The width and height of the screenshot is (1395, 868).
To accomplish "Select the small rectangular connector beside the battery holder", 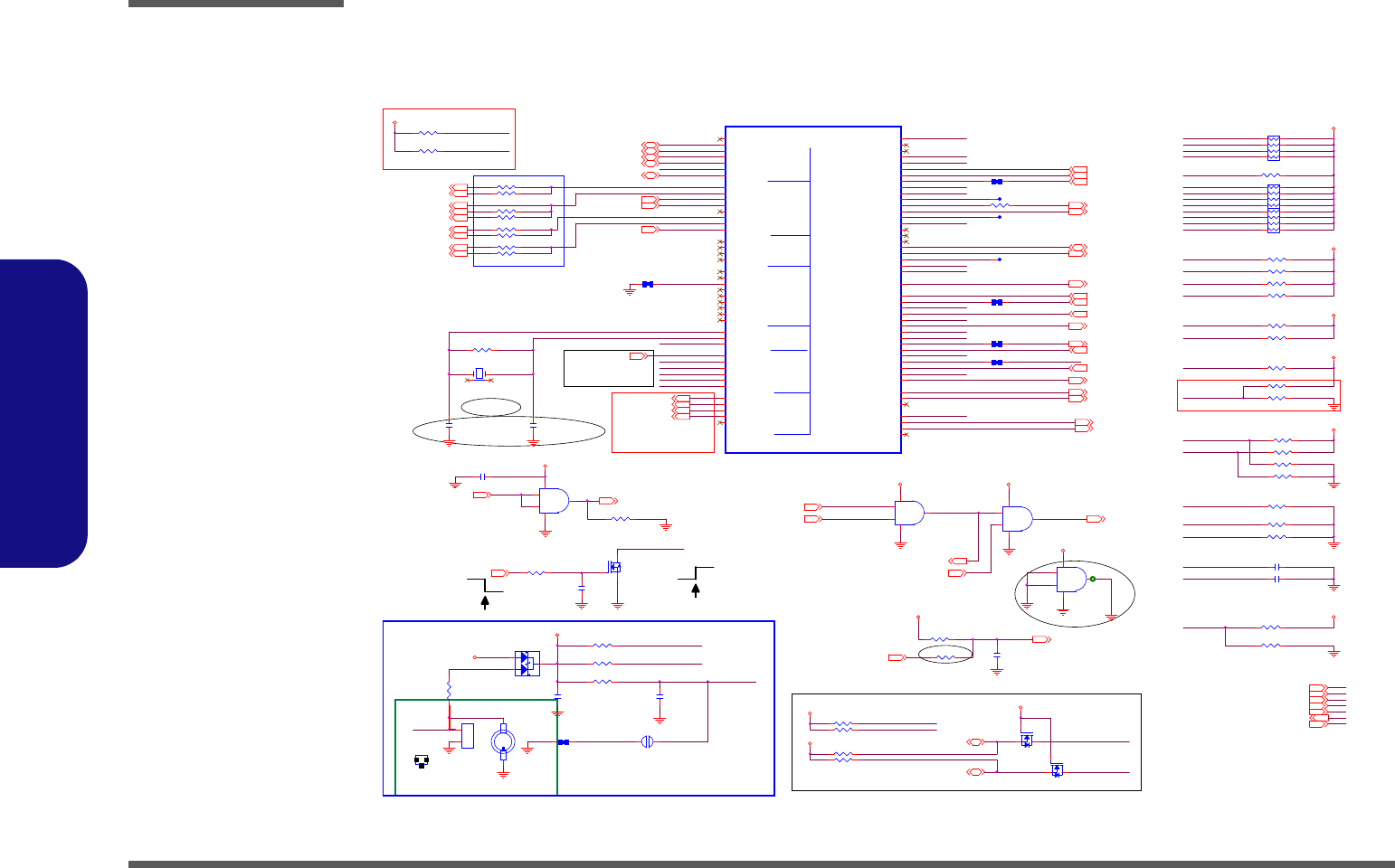I will (x=468, y=736).
